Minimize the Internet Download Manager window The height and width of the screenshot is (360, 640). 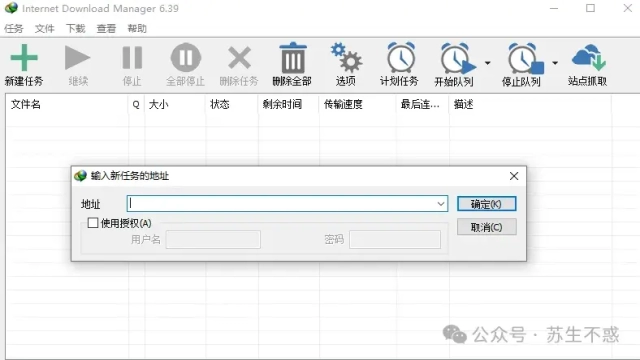(x=554, y=8)
